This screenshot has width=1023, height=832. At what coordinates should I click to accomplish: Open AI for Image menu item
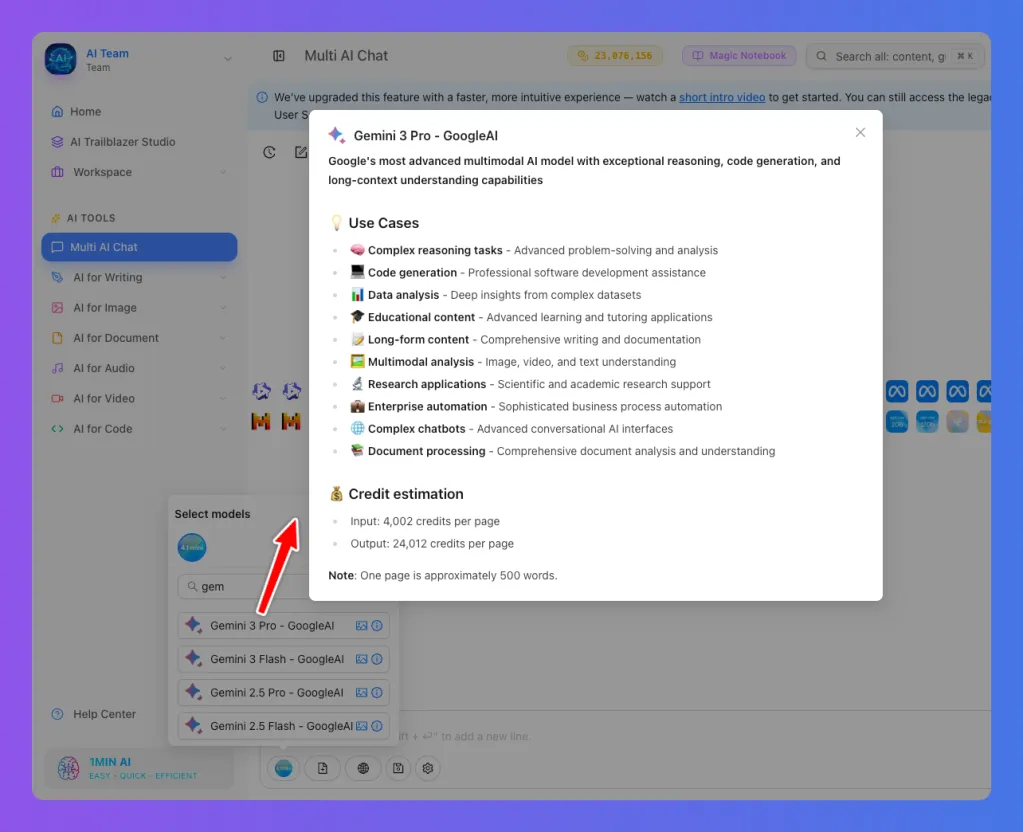pos(139,307)
